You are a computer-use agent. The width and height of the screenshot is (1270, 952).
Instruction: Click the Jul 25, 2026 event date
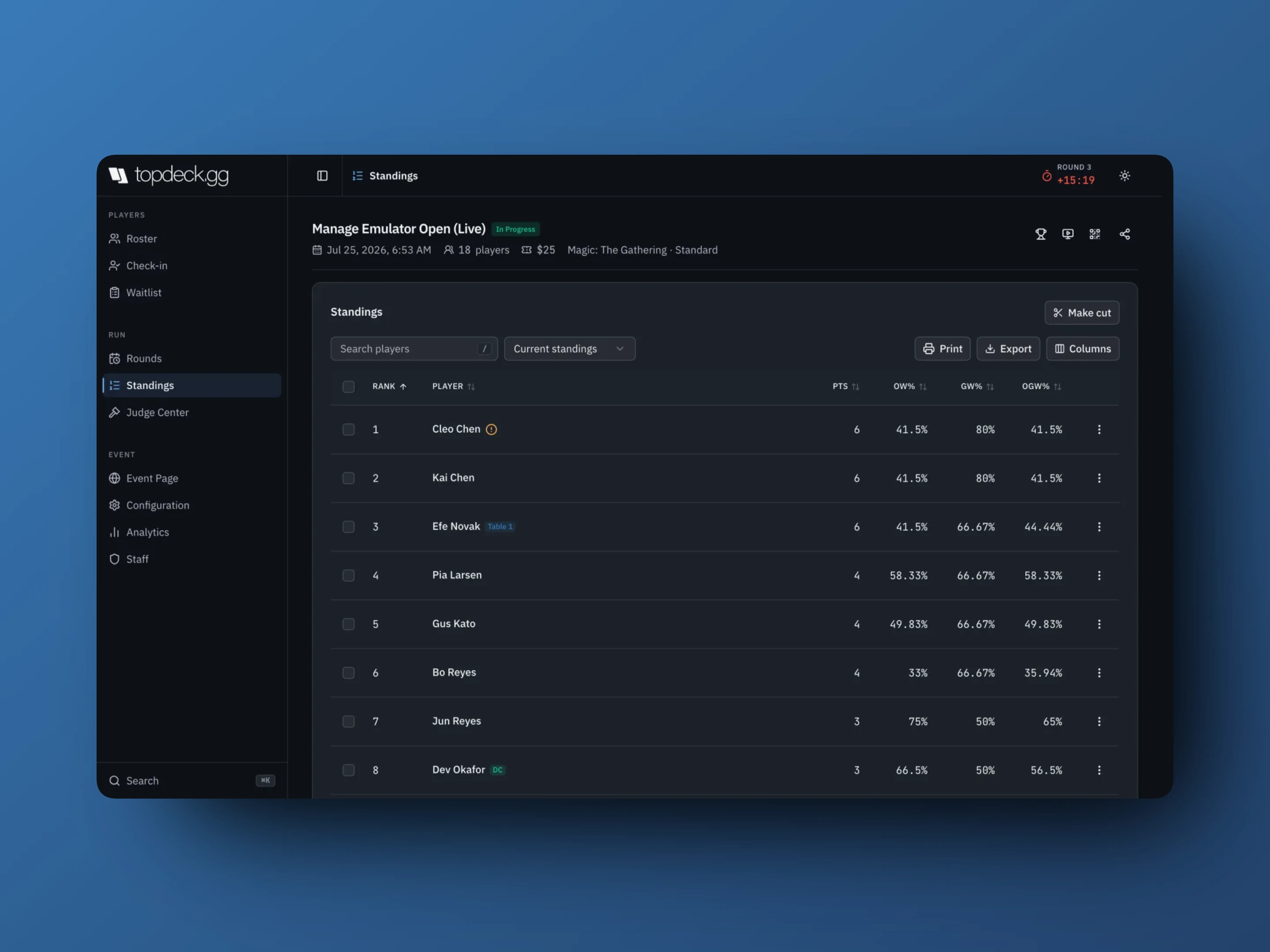pos(371,250)
